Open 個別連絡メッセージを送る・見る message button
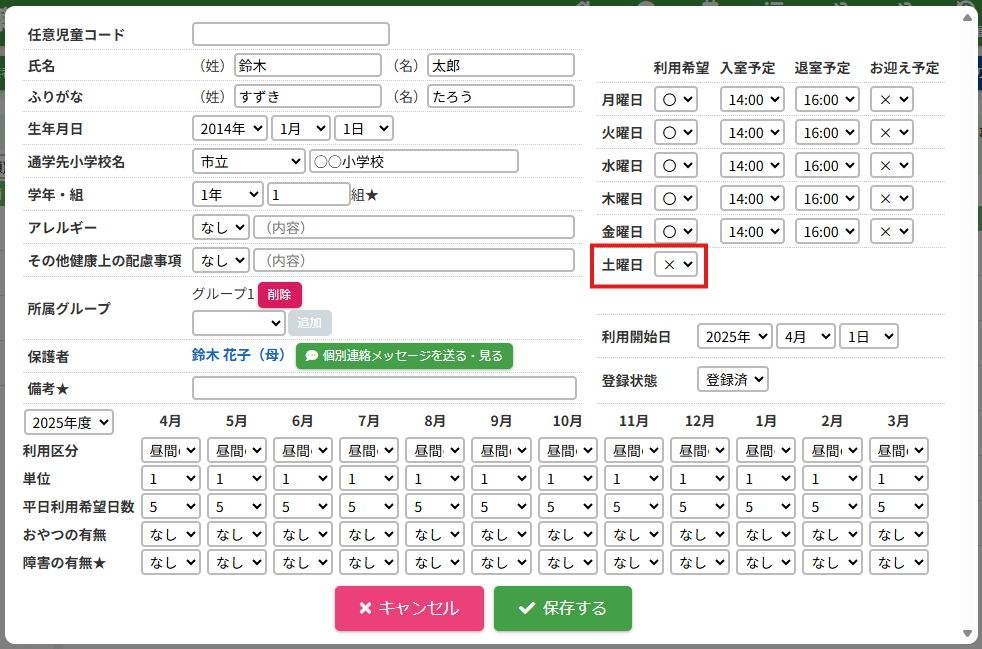Screen dimensions: 982x649 404,355
